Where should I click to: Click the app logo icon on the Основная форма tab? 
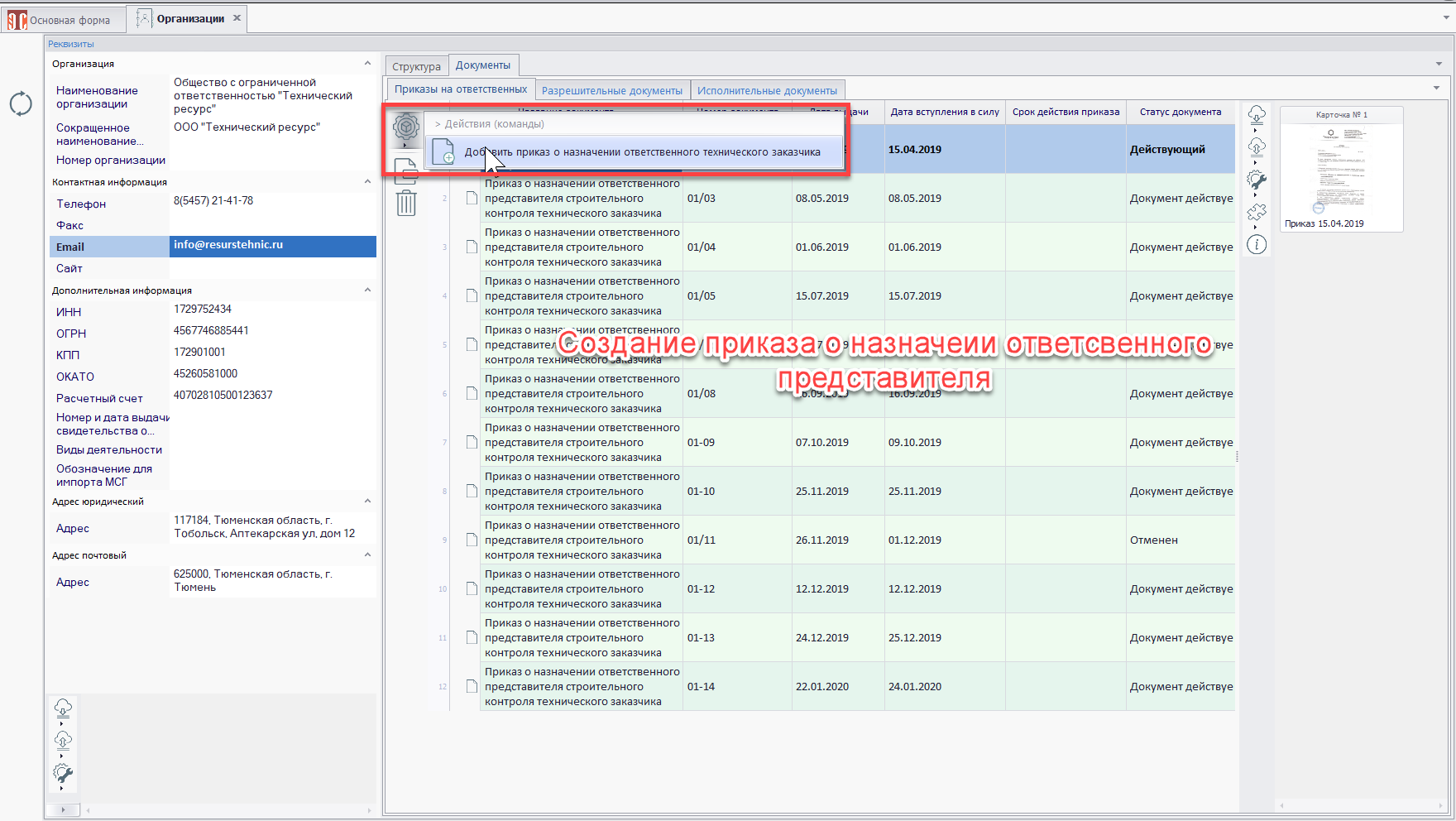coord(17,19)
